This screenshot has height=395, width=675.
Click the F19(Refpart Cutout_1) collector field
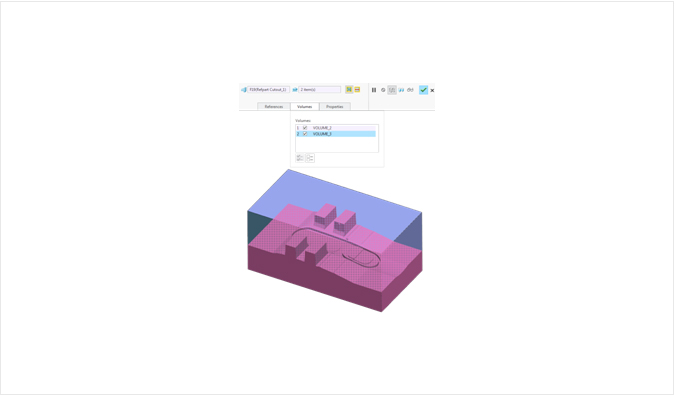[268, 89]
